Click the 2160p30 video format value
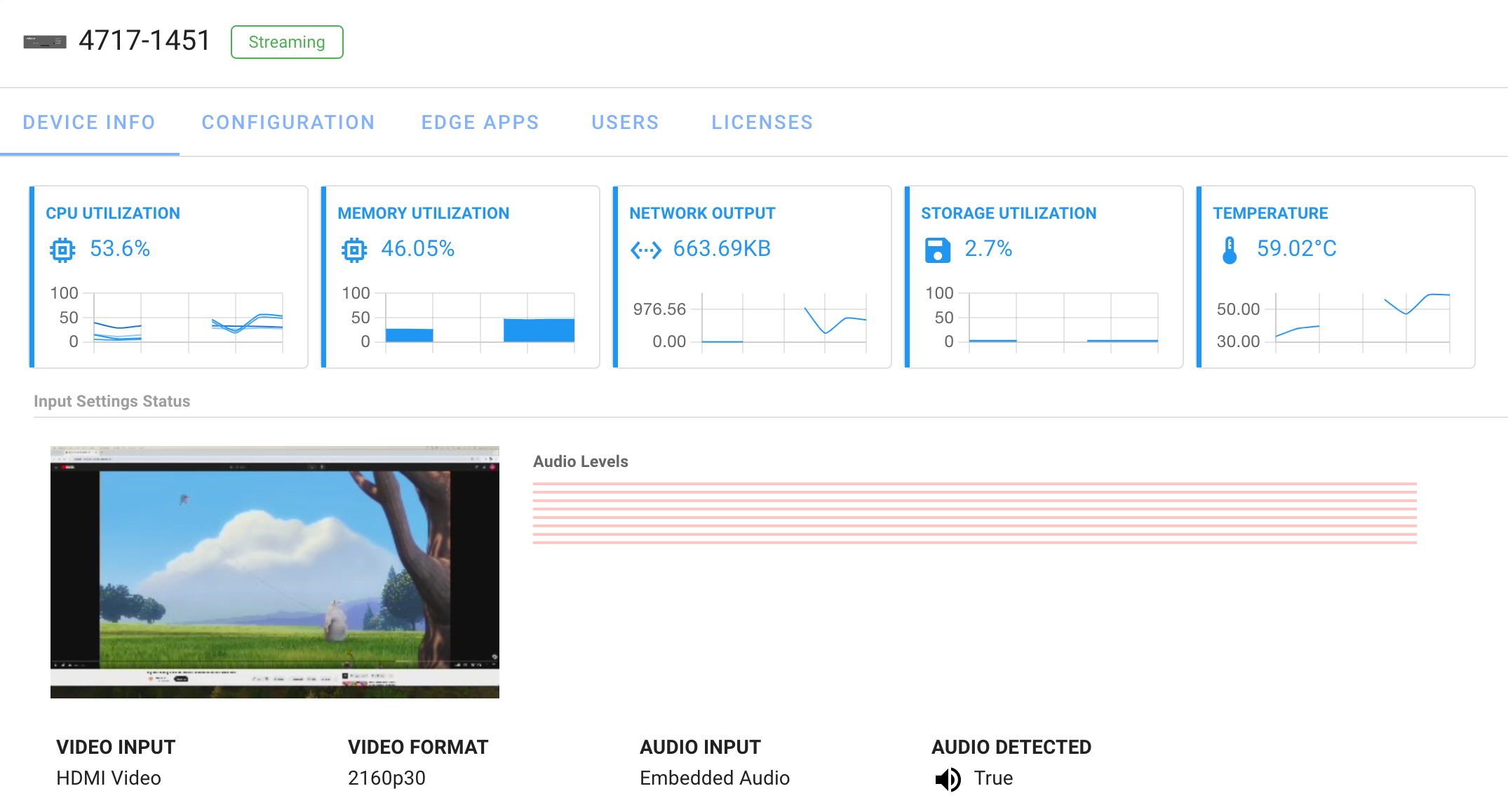The height and width of the screenshot is (812, 1508). point(386,778)
